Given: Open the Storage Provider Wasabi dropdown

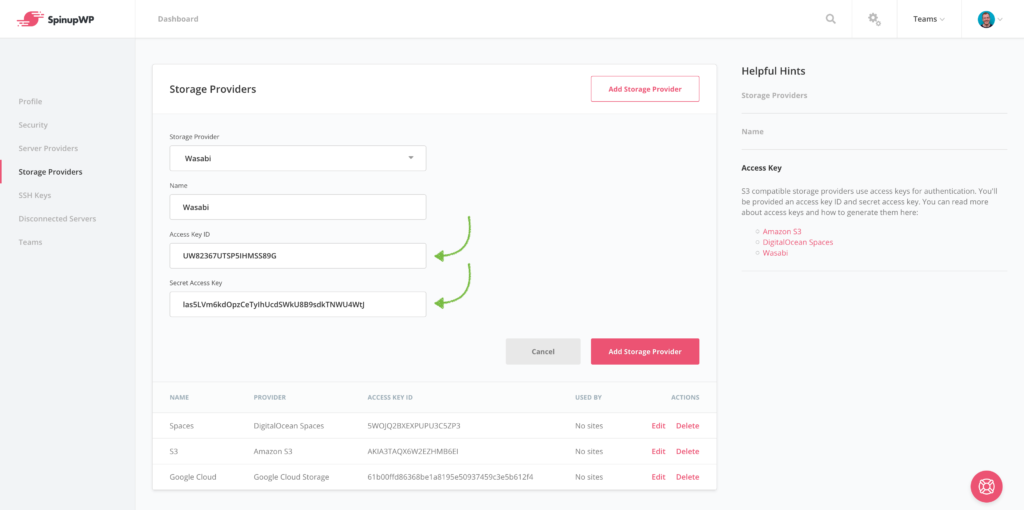Looking at the screenshot, I should pyautogui.click(x=298, y=158).
